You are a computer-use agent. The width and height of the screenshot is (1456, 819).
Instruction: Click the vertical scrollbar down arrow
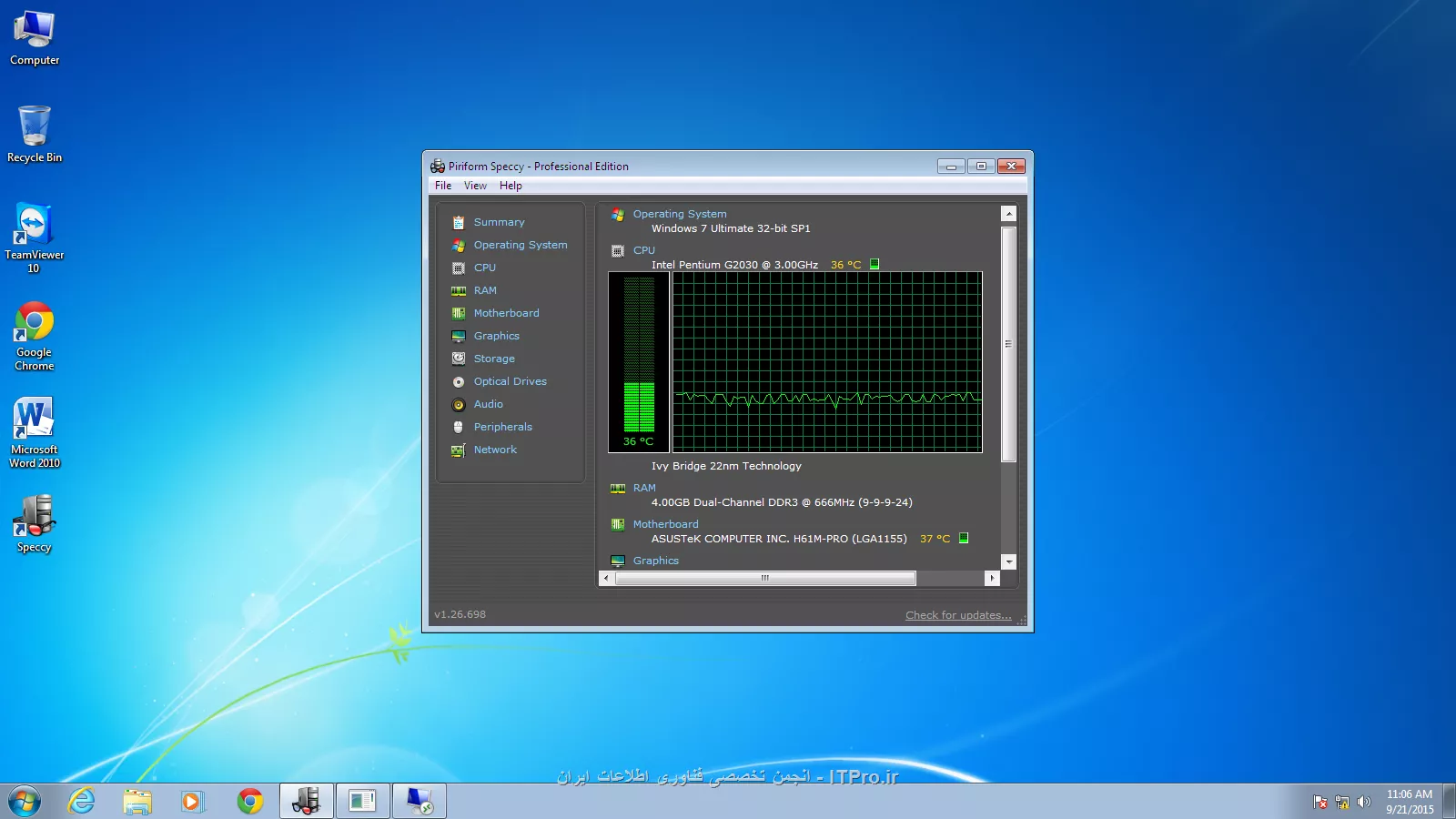point(1008,561)
